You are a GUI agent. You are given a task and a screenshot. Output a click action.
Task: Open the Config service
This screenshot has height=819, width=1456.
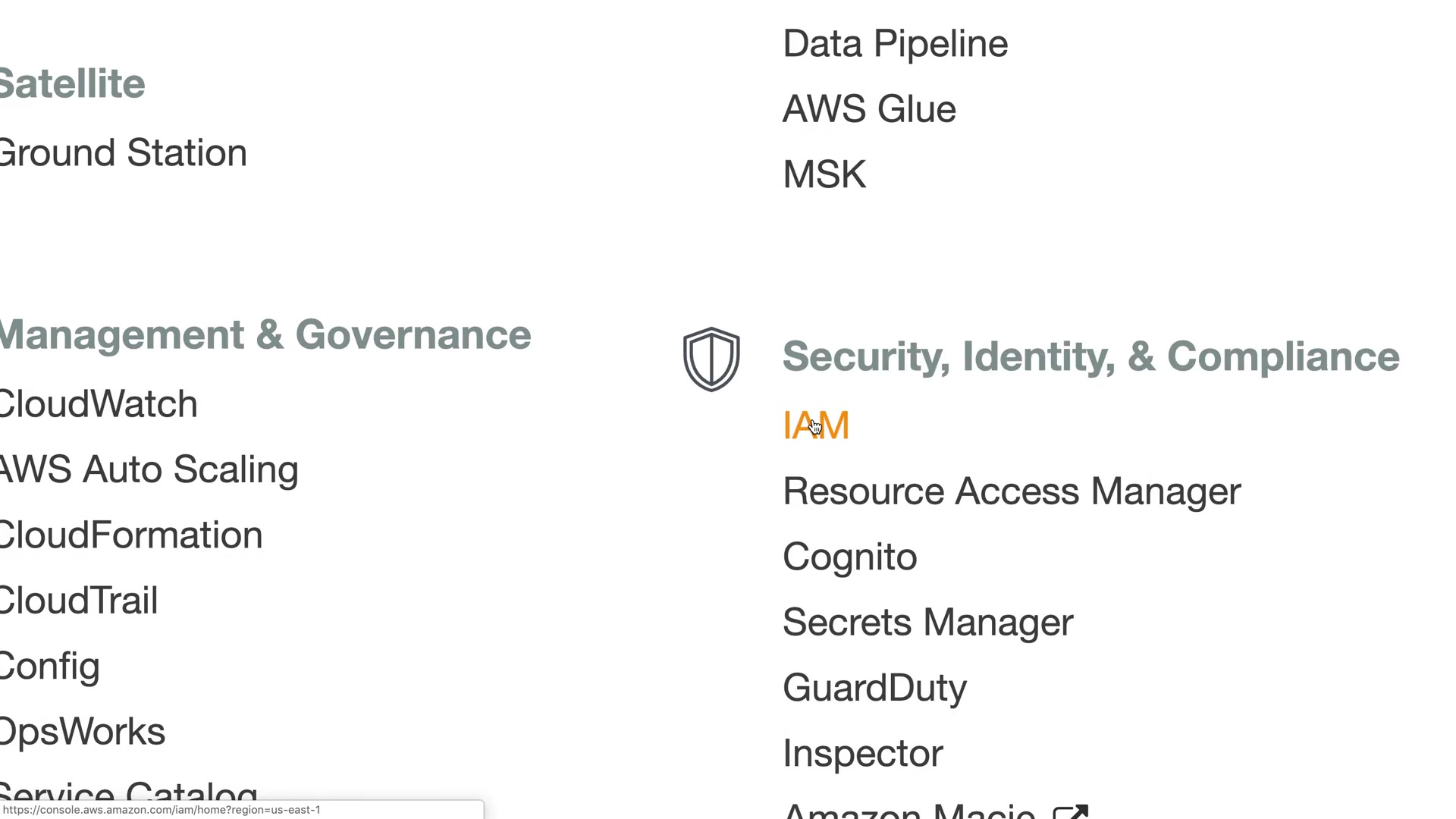(50, 667)
